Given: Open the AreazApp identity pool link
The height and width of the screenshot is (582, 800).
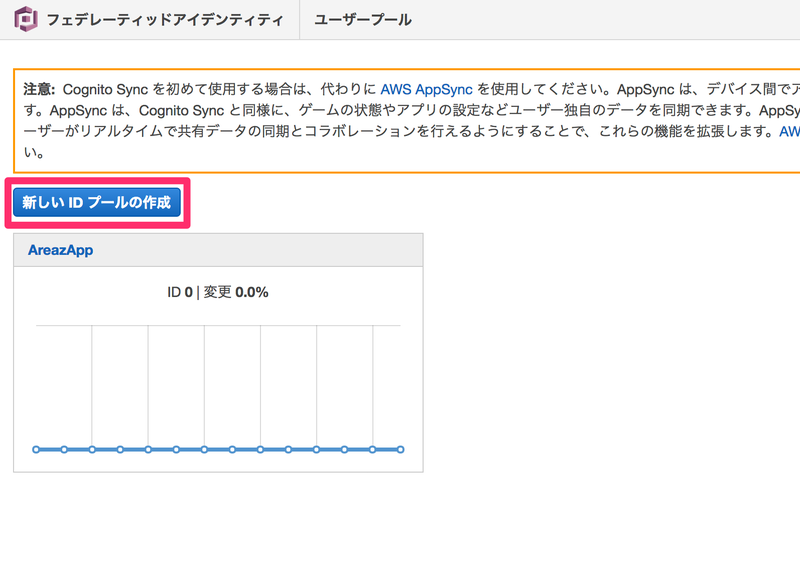Looking at the screenshot, I should (x=61, y=250).
